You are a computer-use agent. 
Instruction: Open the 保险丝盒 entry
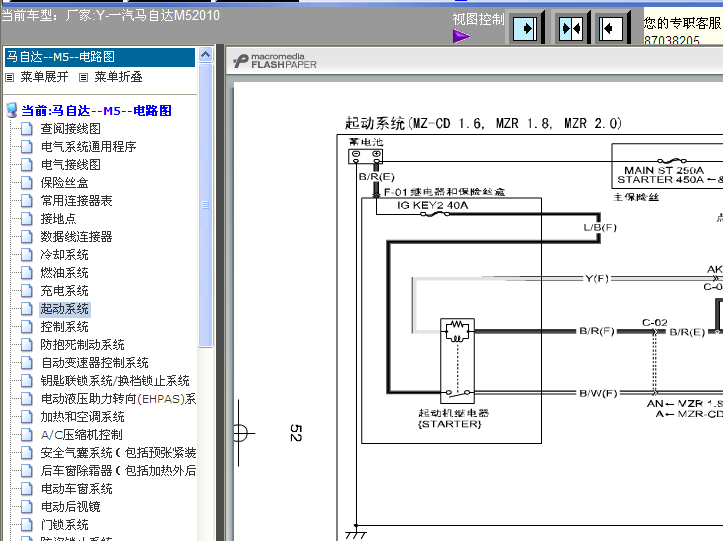click(65, 183)
